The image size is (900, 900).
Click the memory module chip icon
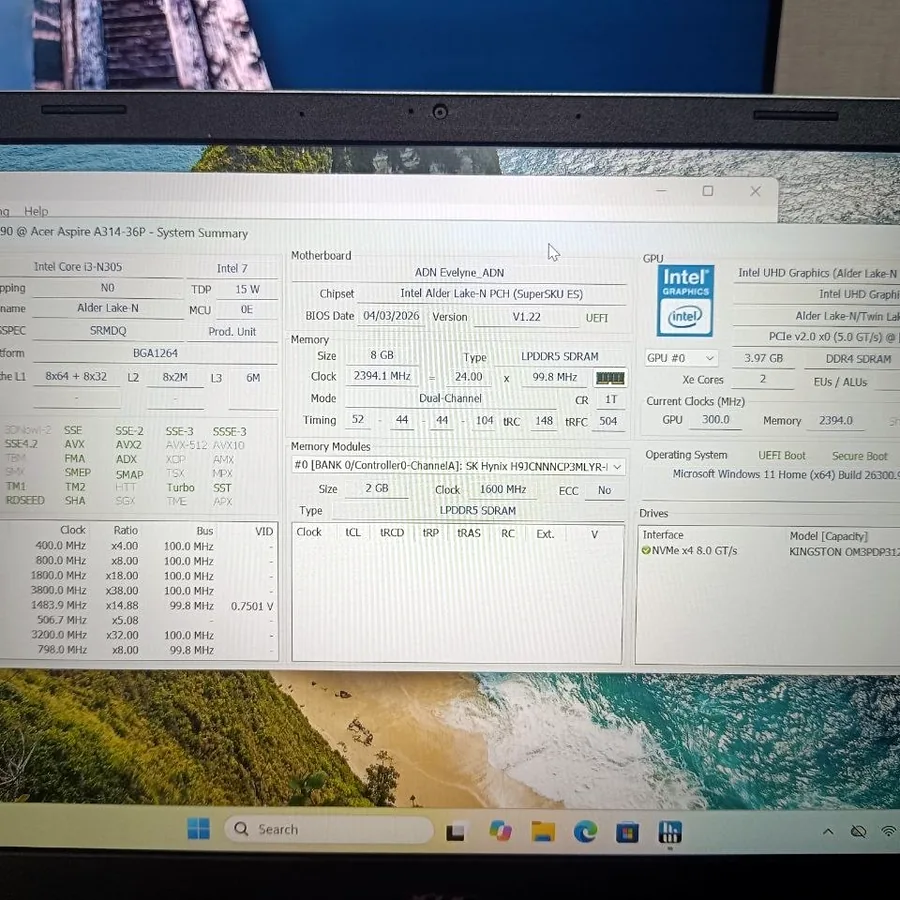click(610, 378)
